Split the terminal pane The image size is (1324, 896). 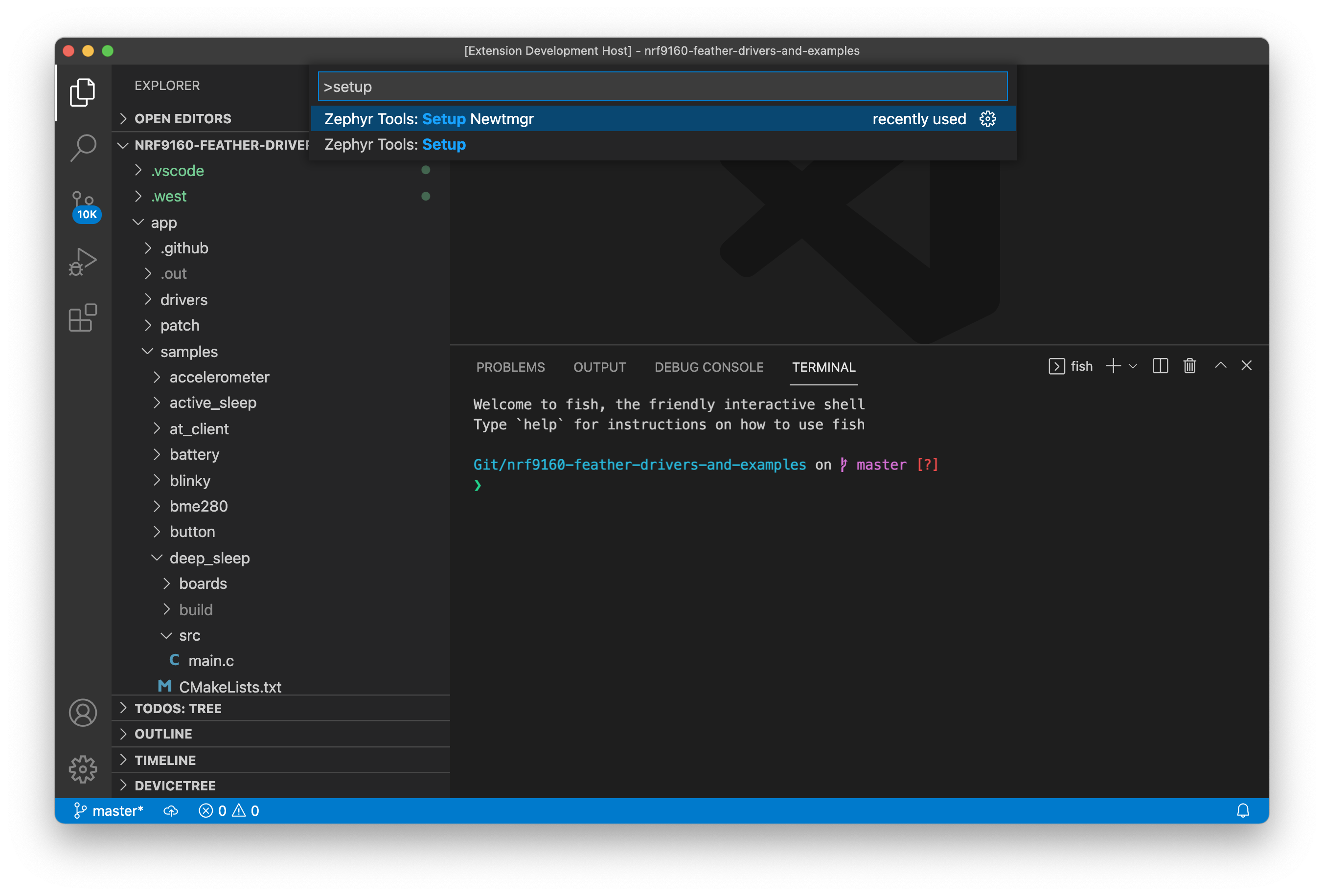click(1160, 366)
